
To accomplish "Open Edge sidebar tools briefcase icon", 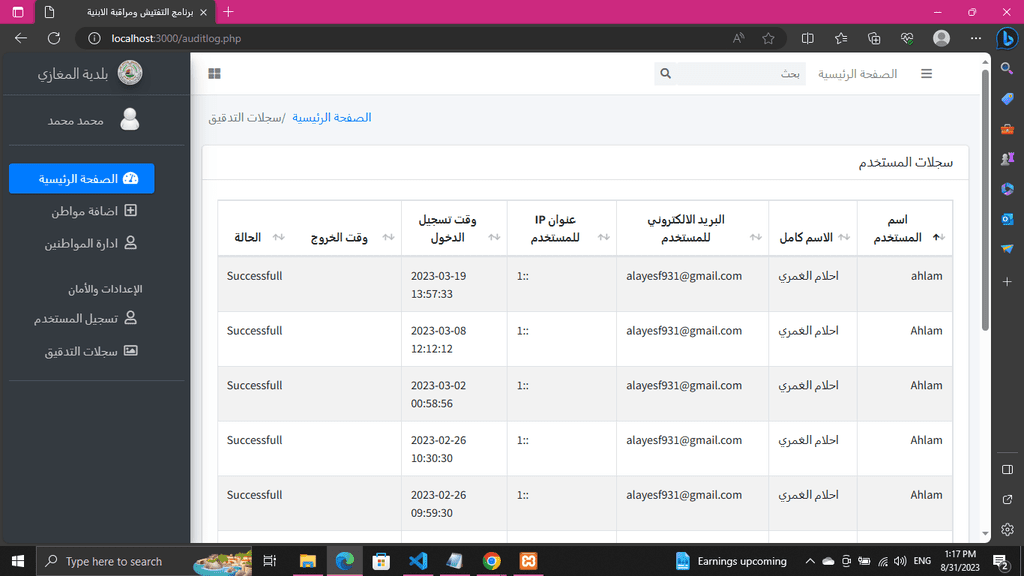I will click(1007, 129).
